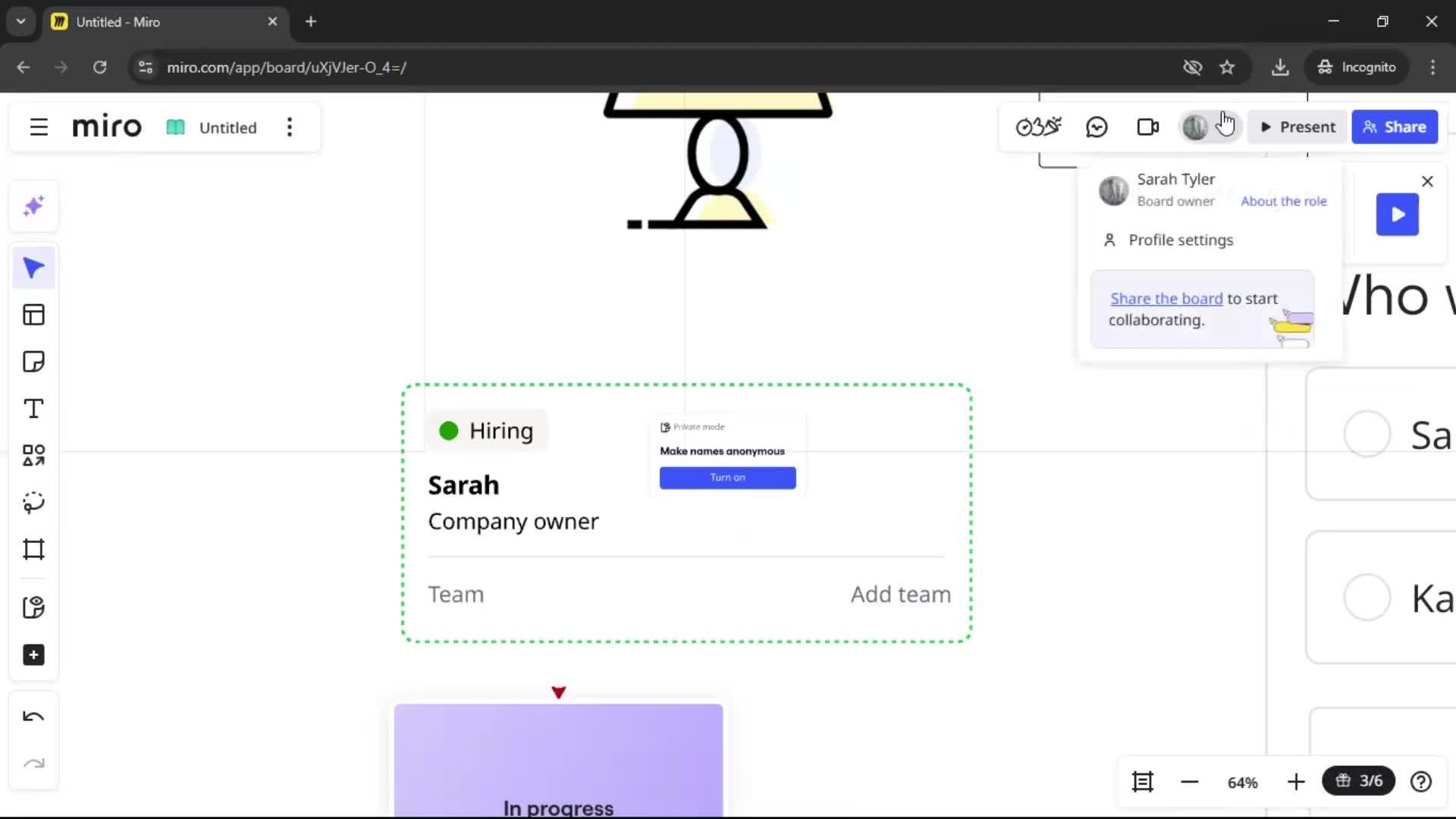Click the Miro logo
The height and width of the screenshot is (819, 1456).
[107, 127]
